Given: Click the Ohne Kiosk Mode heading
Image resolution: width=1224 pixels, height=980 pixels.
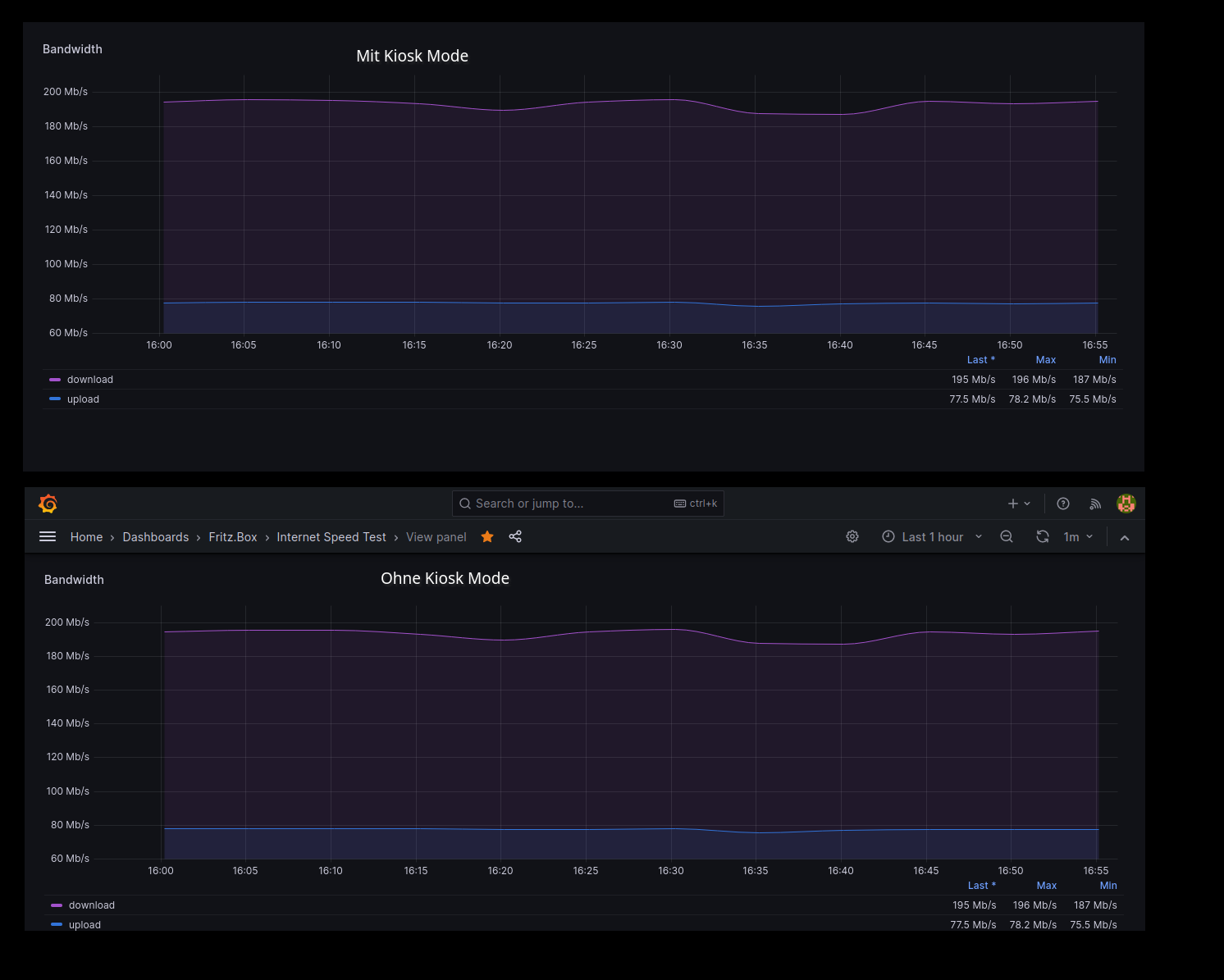Looking at the screenshot, I should [445, 578].
